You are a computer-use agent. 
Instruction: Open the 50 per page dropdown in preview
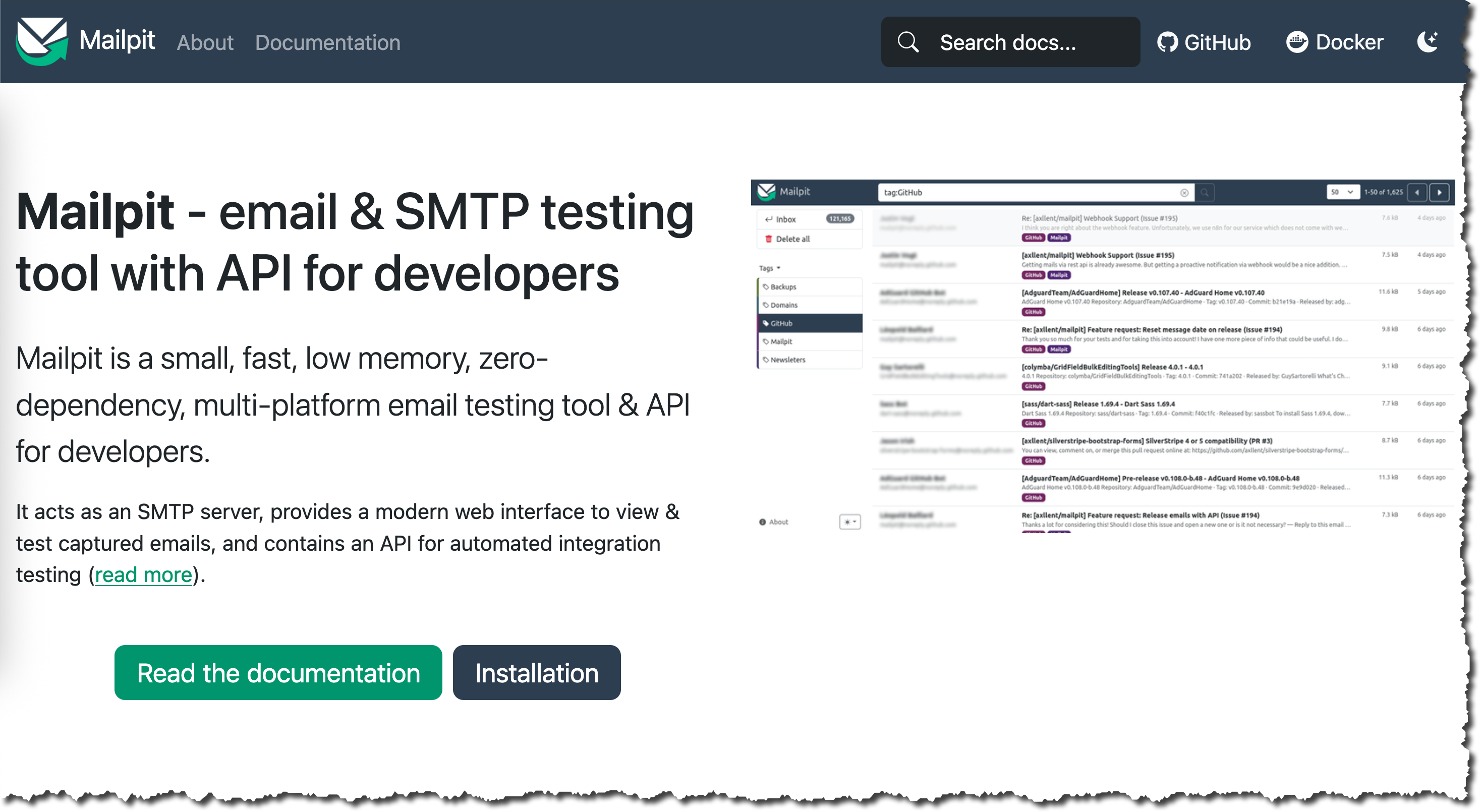pyautogui.click(x=1342, y=192)
